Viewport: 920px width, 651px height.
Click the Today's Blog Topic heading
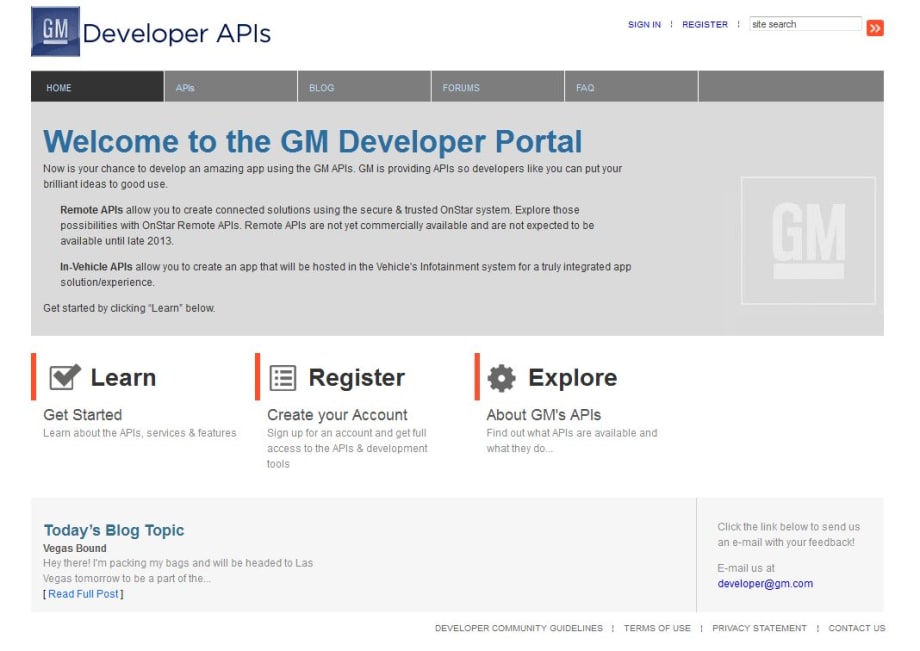(114, 530)
